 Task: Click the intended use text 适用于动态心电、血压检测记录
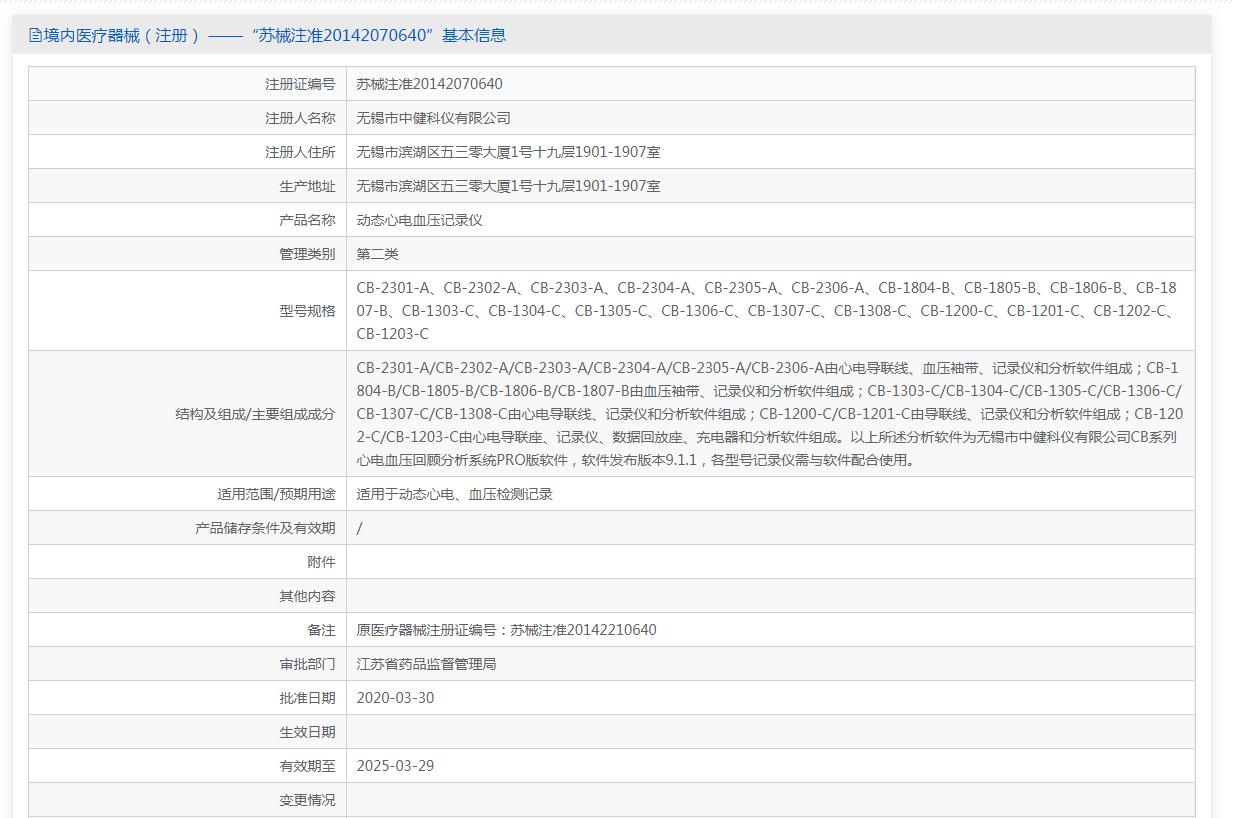454,494
